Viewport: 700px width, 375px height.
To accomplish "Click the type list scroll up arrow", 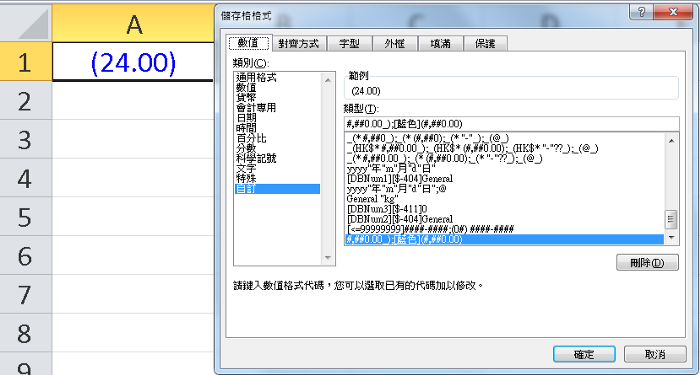I will pos(671,141).
